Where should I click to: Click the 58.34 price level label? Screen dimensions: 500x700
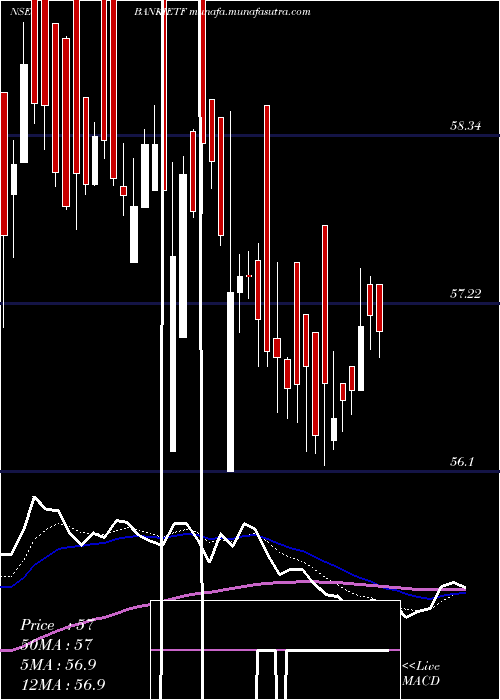pyautogui.click(x=465, y=126)
